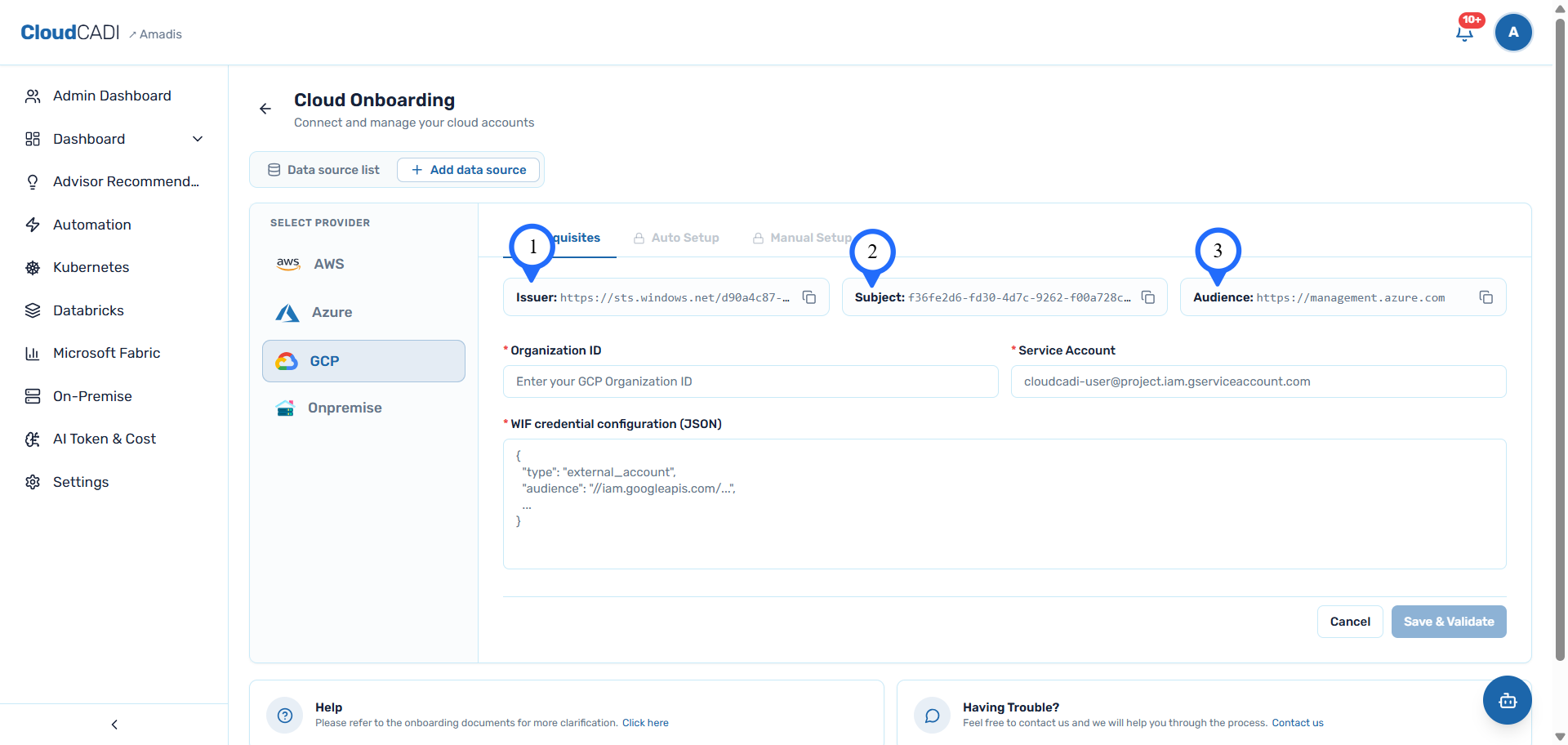Select AWS as provider
Viewport: 1568px width, 745px height.
coord(363,264)
